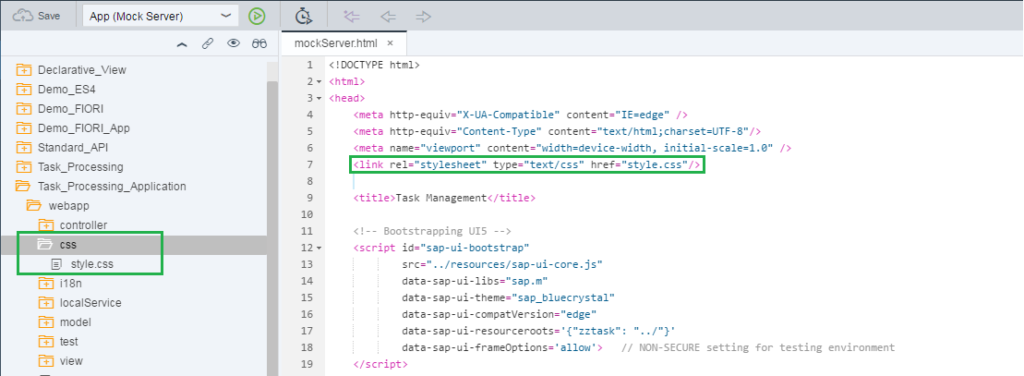Click the "IE=edge" value on line 4
1024x376 pixels.
click(x=643, y=115)
